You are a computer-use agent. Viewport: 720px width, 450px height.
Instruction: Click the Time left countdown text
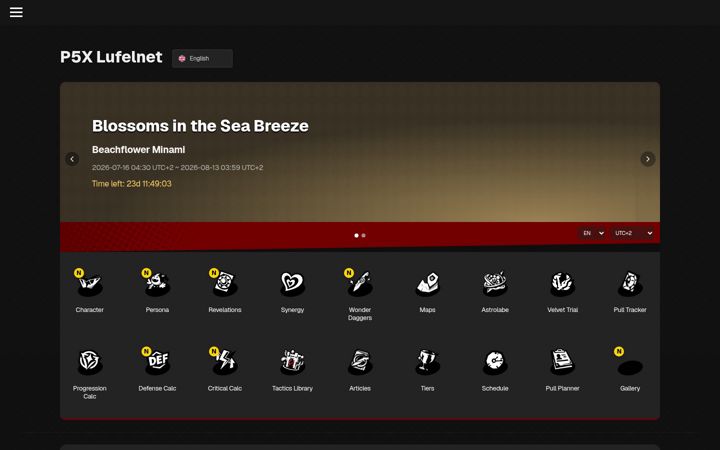[x=132, y=184]
